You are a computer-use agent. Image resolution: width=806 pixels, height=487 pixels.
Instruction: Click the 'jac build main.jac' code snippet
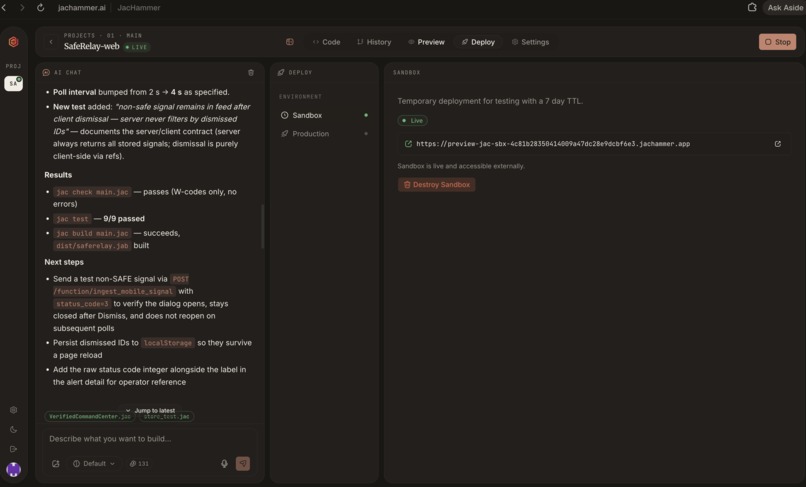pos(92,233)
